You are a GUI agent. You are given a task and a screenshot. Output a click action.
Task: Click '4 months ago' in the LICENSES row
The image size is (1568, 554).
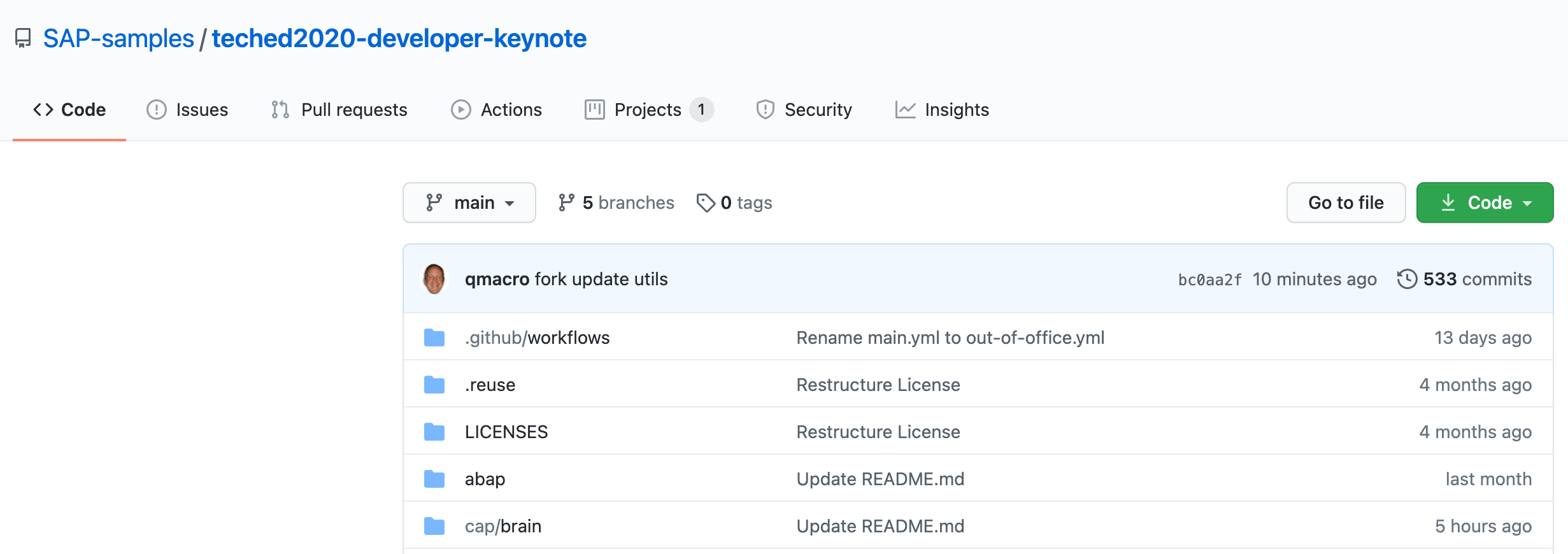[x=1476, y=432]
